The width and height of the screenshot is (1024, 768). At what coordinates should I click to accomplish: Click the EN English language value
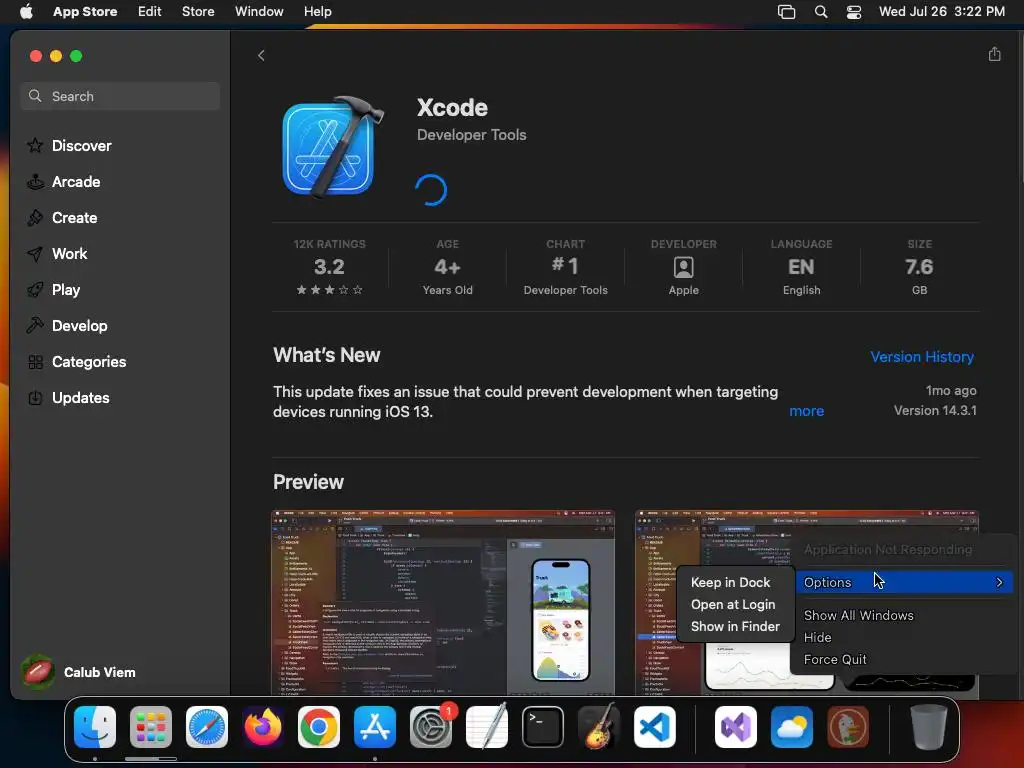click(801, 268)
